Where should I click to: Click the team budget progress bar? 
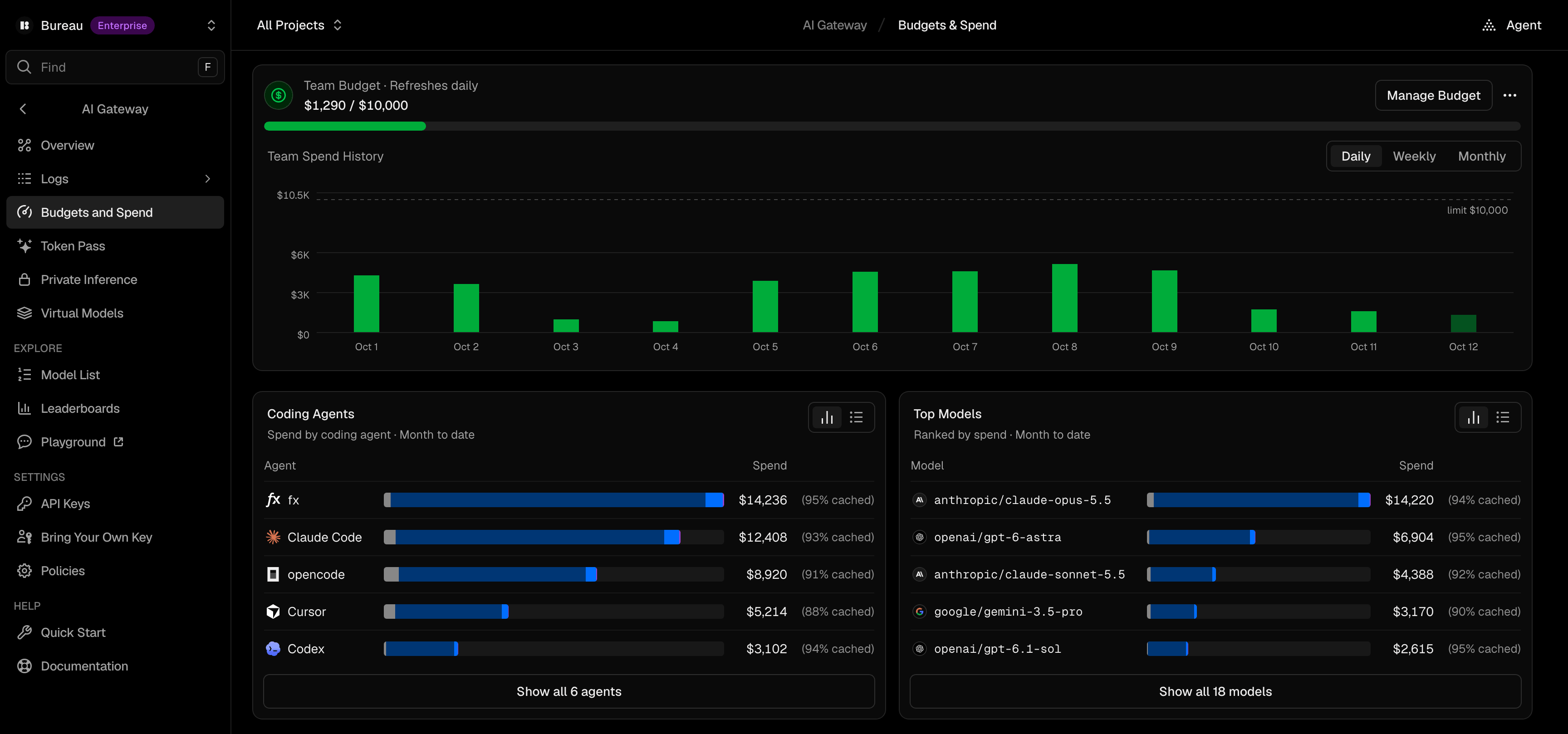coord(892,126)
